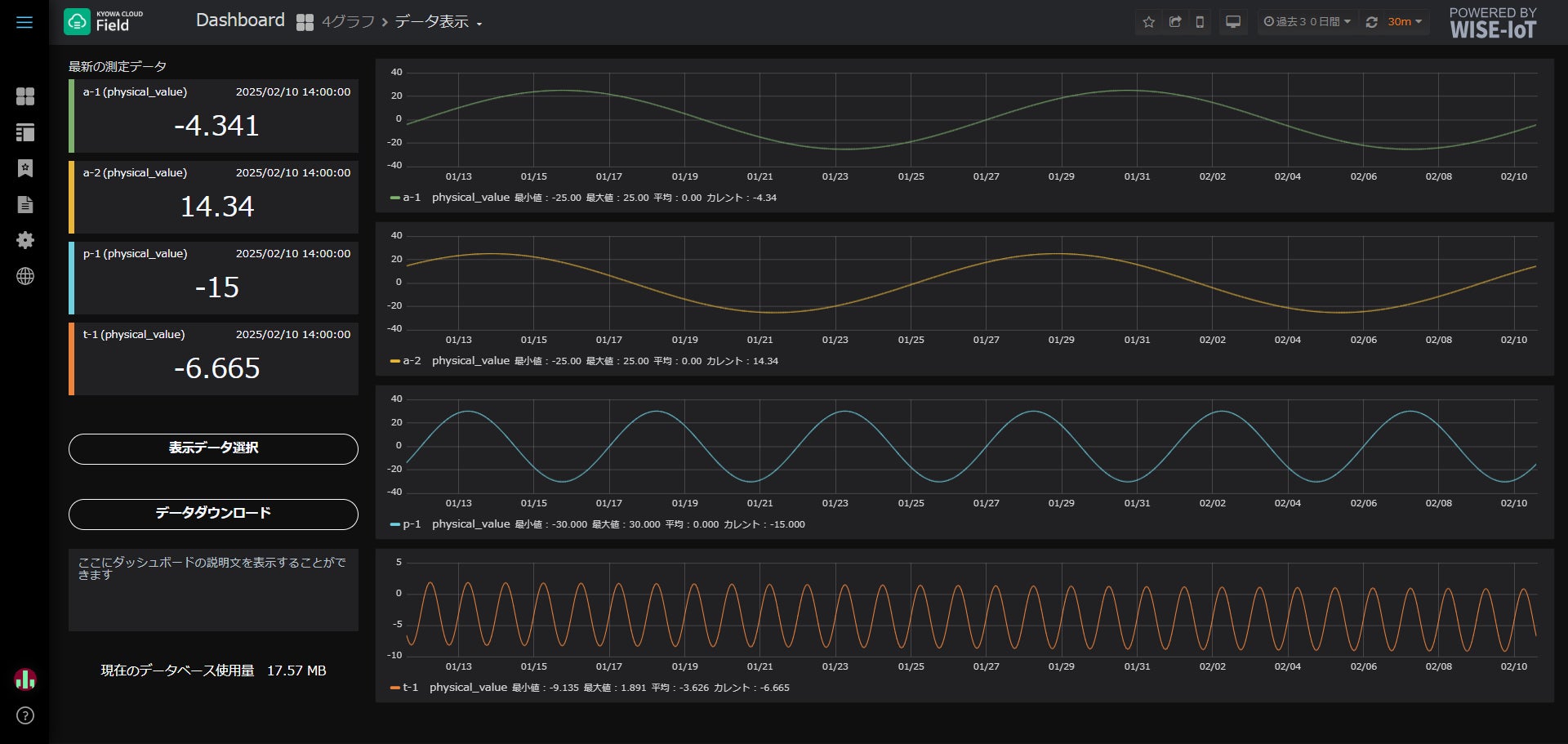Click the 表示データ選択 button
This screenshot has width=1568, height=744.
[x=213, y=448]
